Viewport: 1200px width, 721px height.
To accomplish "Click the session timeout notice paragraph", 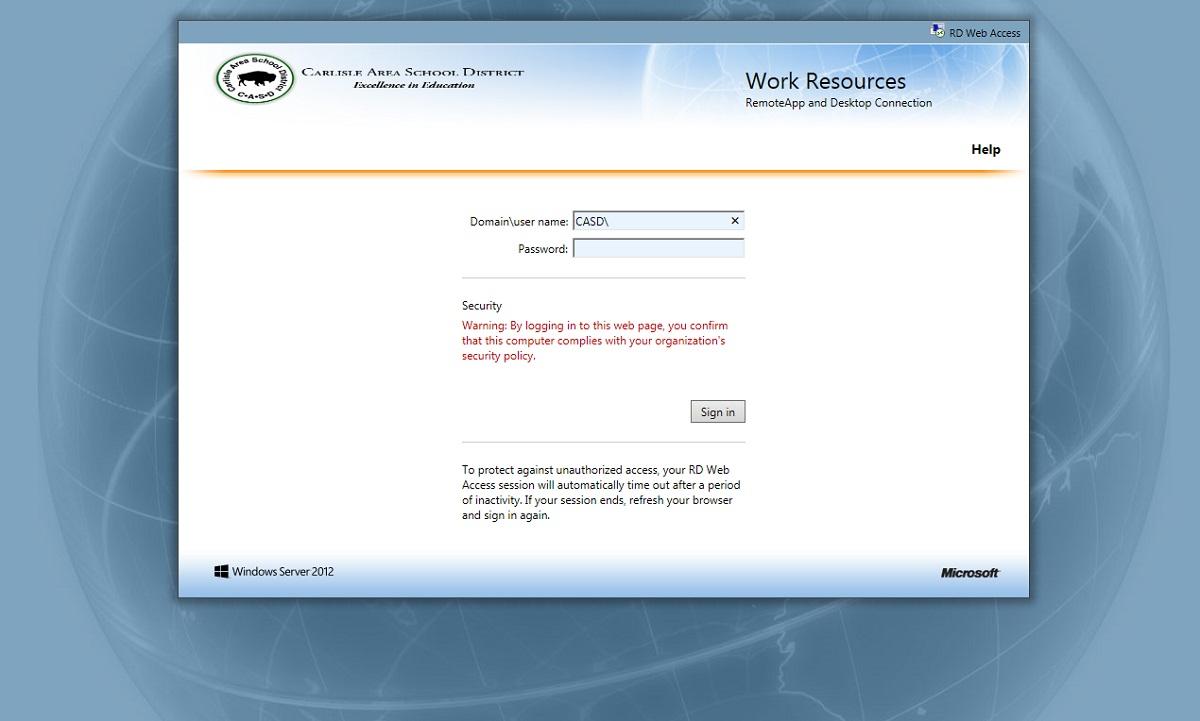I will 600,493.
